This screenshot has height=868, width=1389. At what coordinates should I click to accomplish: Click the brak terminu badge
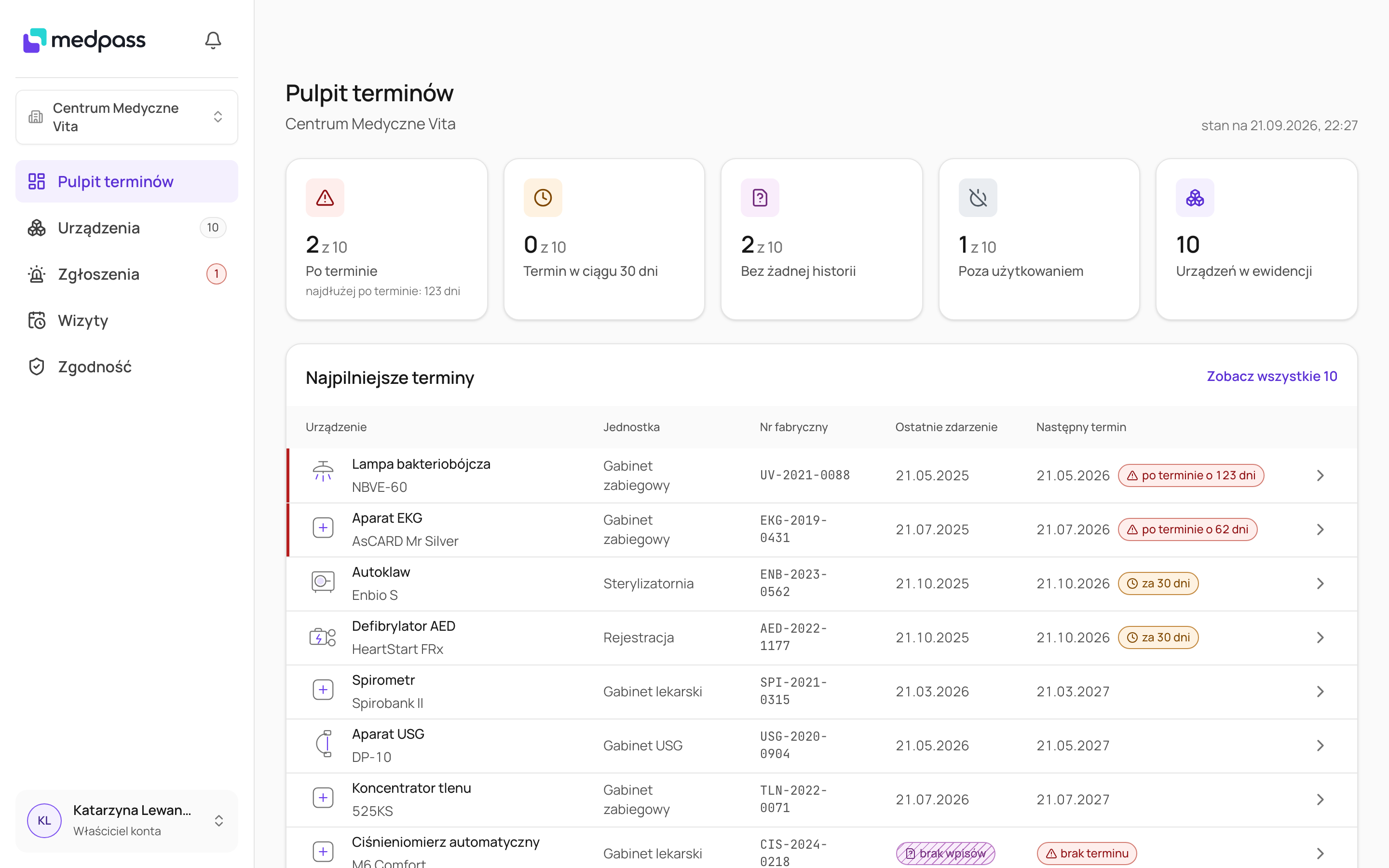[x=1087, y=853]
